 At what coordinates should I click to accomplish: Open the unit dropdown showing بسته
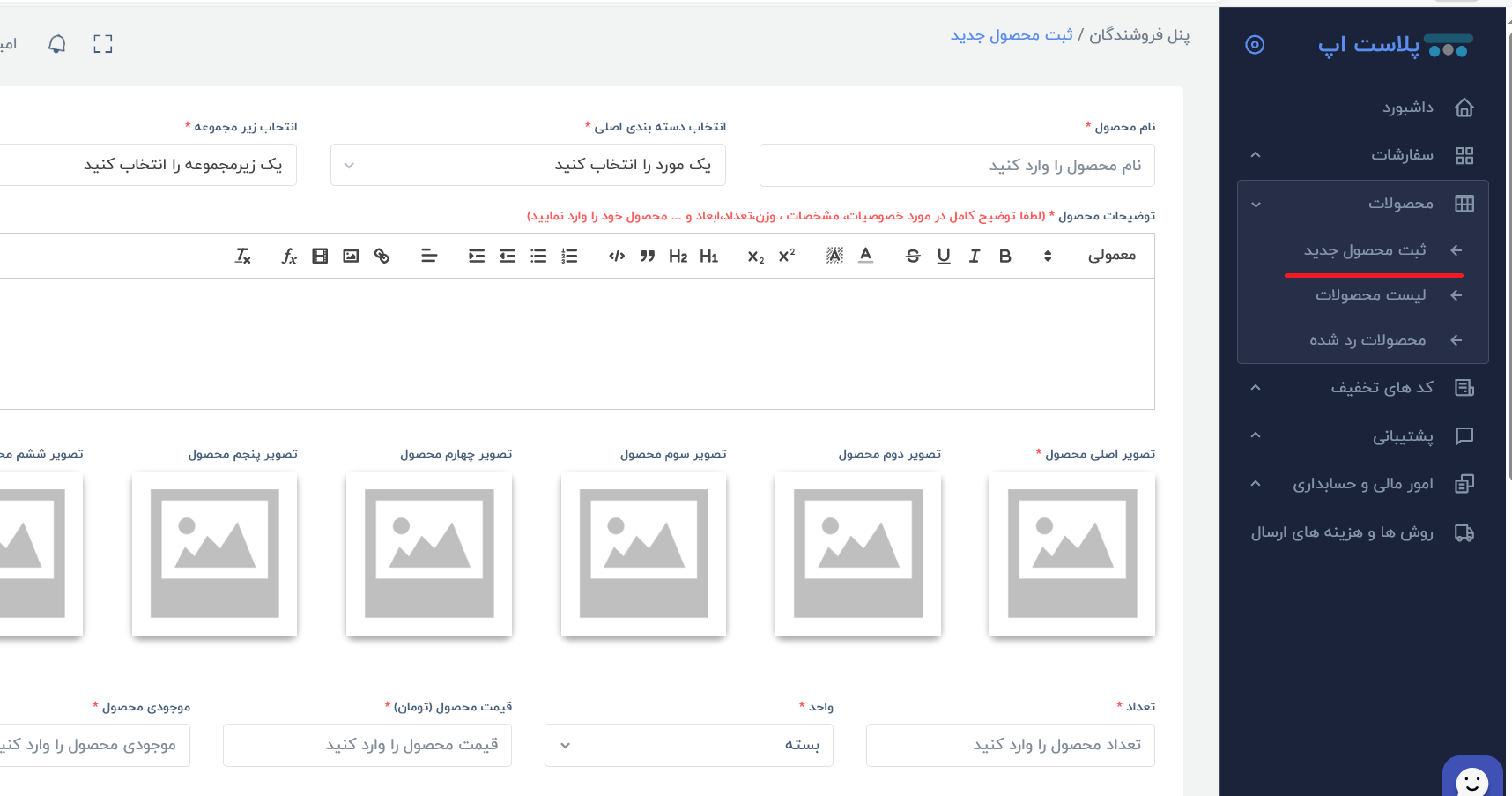(x=688, y=745)
